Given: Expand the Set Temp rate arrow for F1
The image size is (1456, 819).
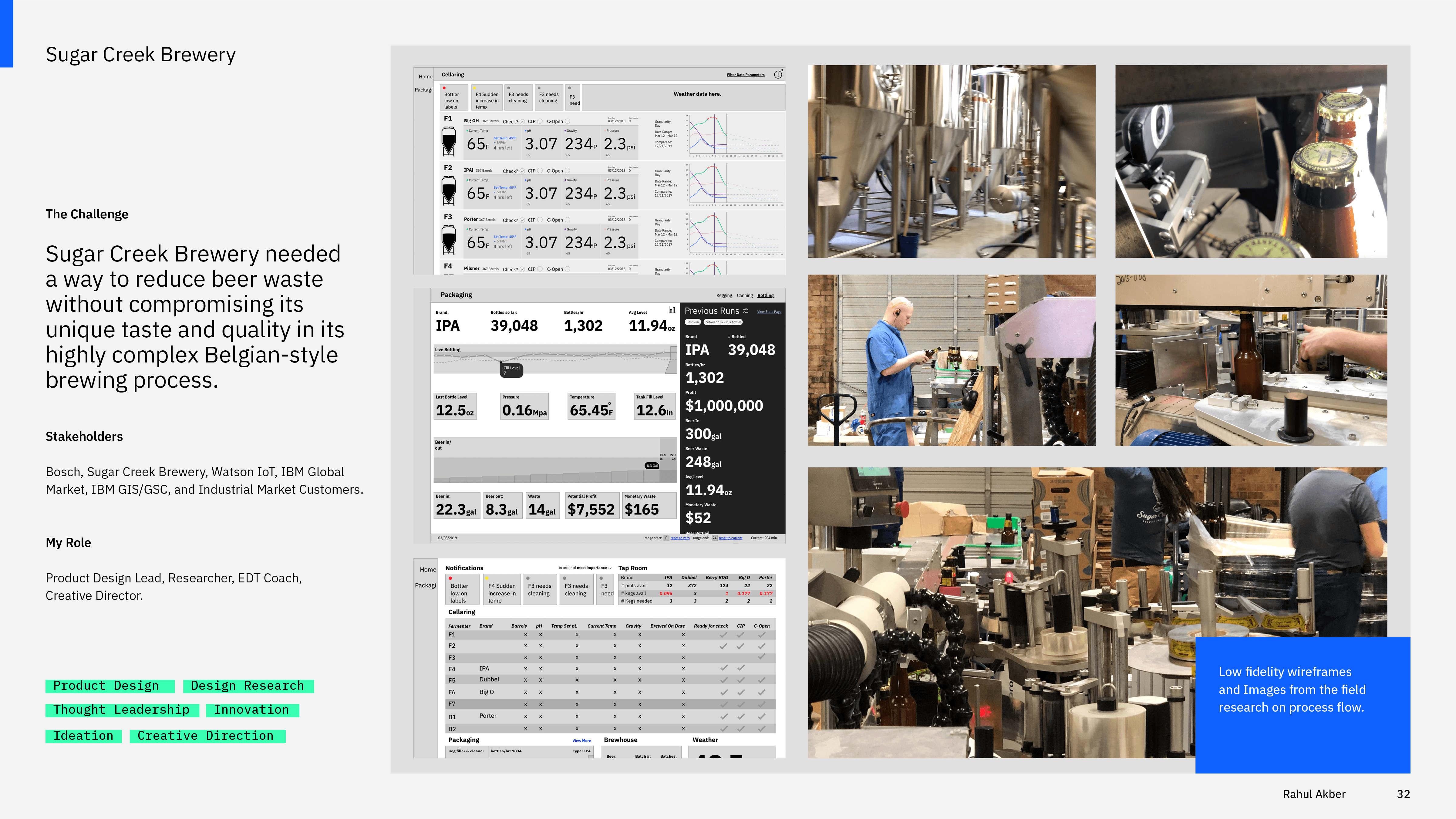Looking at the screenshot, I should (x=494, y=143).
